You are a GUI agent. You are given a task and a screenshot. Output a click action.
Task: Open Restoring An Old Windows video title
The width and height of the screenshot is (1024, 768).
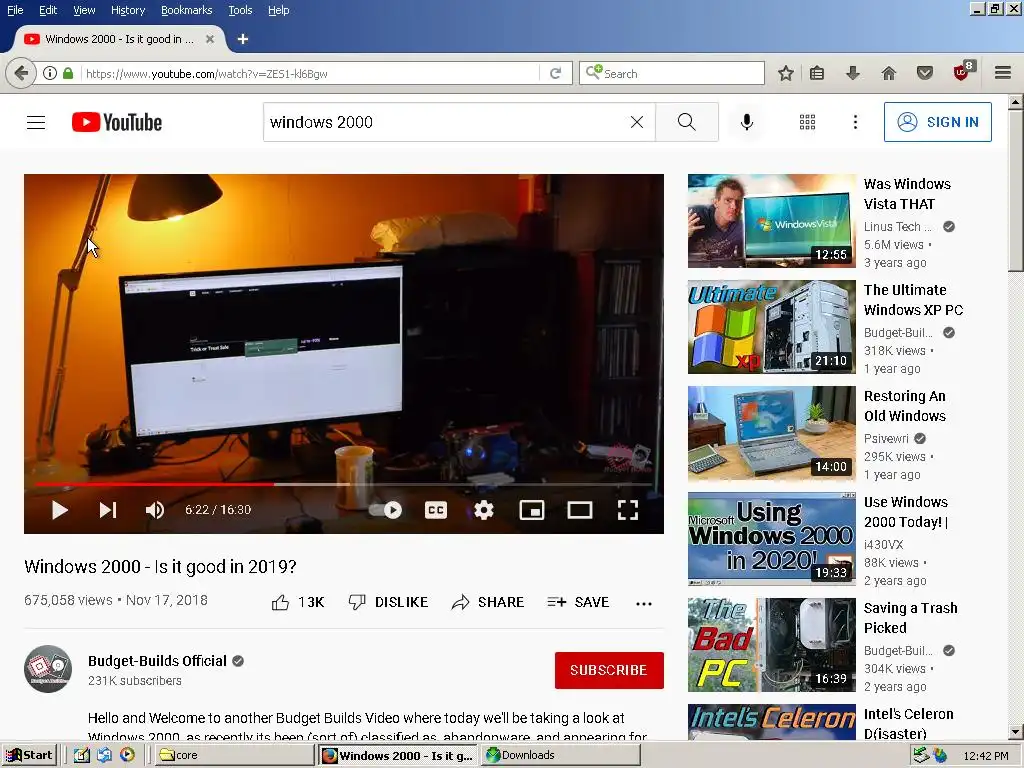point(904,406)
